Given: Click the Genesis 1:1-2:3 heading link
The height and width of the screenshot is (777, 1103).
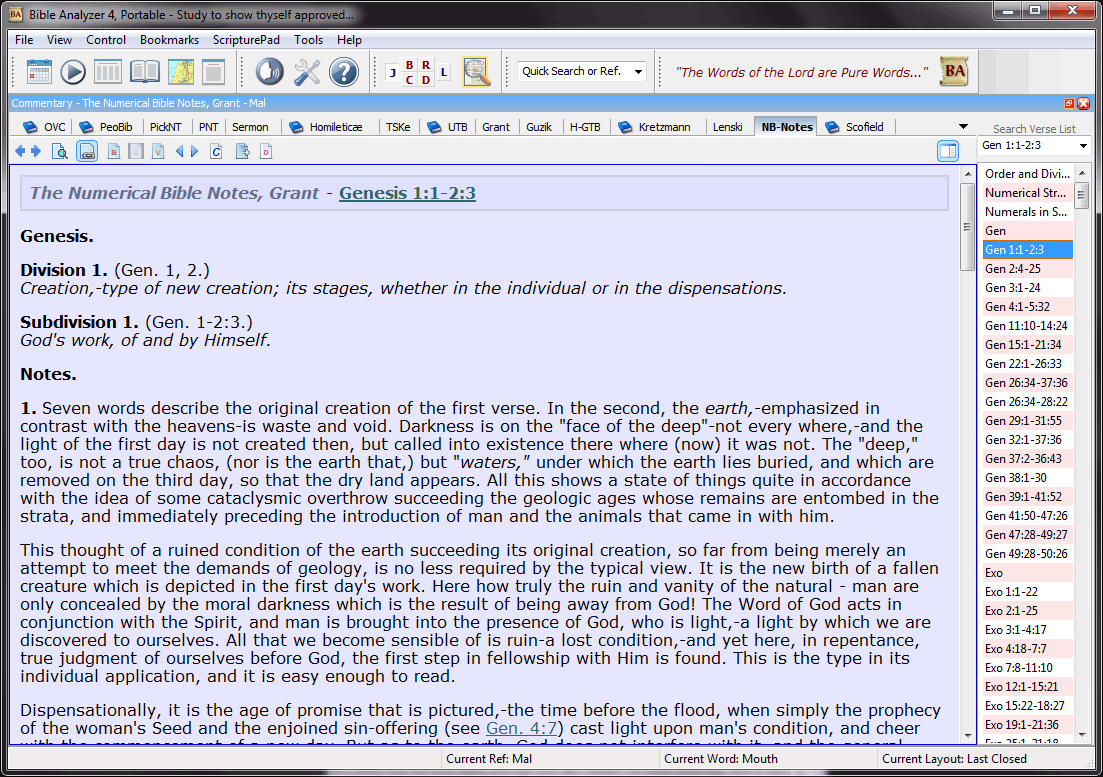Looking at the screenshot, I should pyautogui.click(x=407, y=193).
